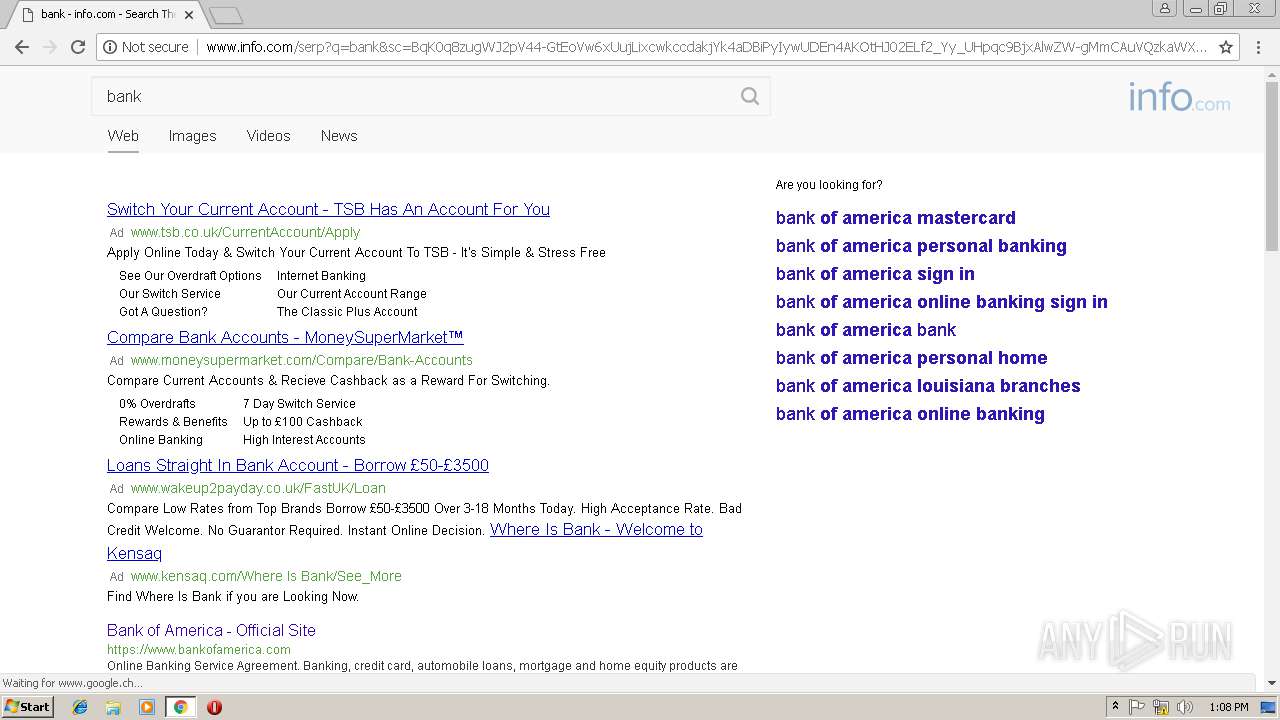This screenshot has width=1280, height=720.
Task: Open 0% Overdrafts sitelink
Action: [x=157, y=404]
